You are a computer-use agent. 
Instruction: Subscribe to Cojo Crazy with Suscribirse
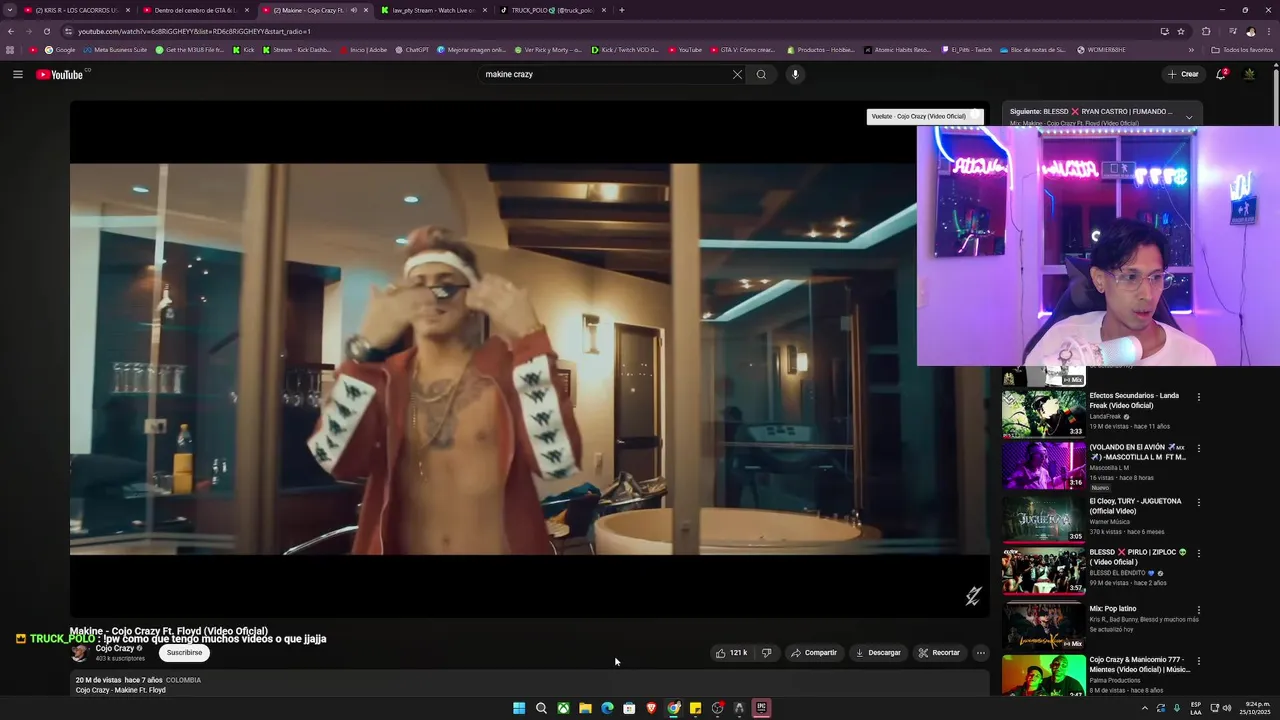coord(184,653)
